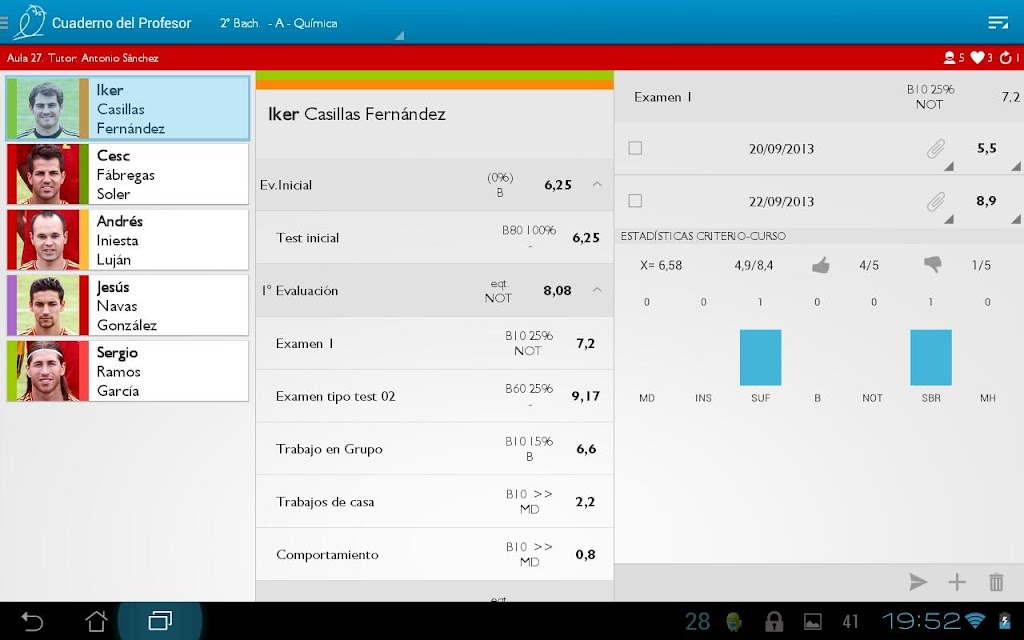Tap the students count icon in red bar
1024x640 pixels.
coord(949,57)
